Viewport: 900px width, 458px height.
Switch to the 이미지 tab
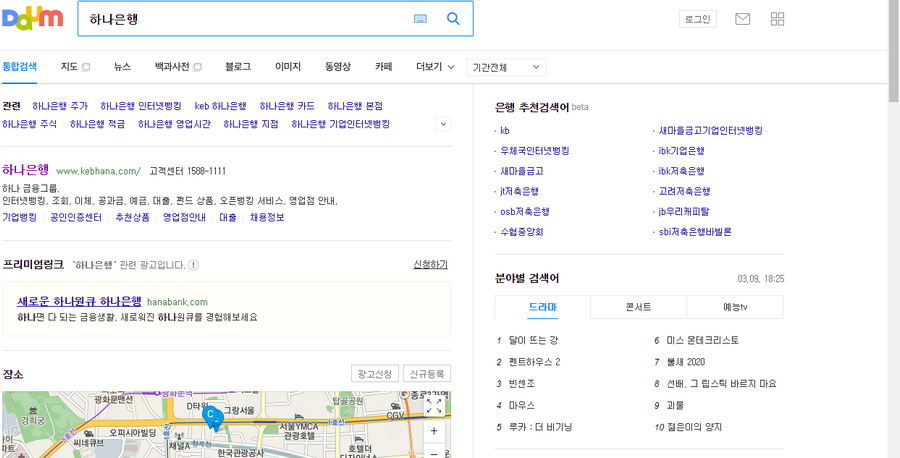click(288, 67)
